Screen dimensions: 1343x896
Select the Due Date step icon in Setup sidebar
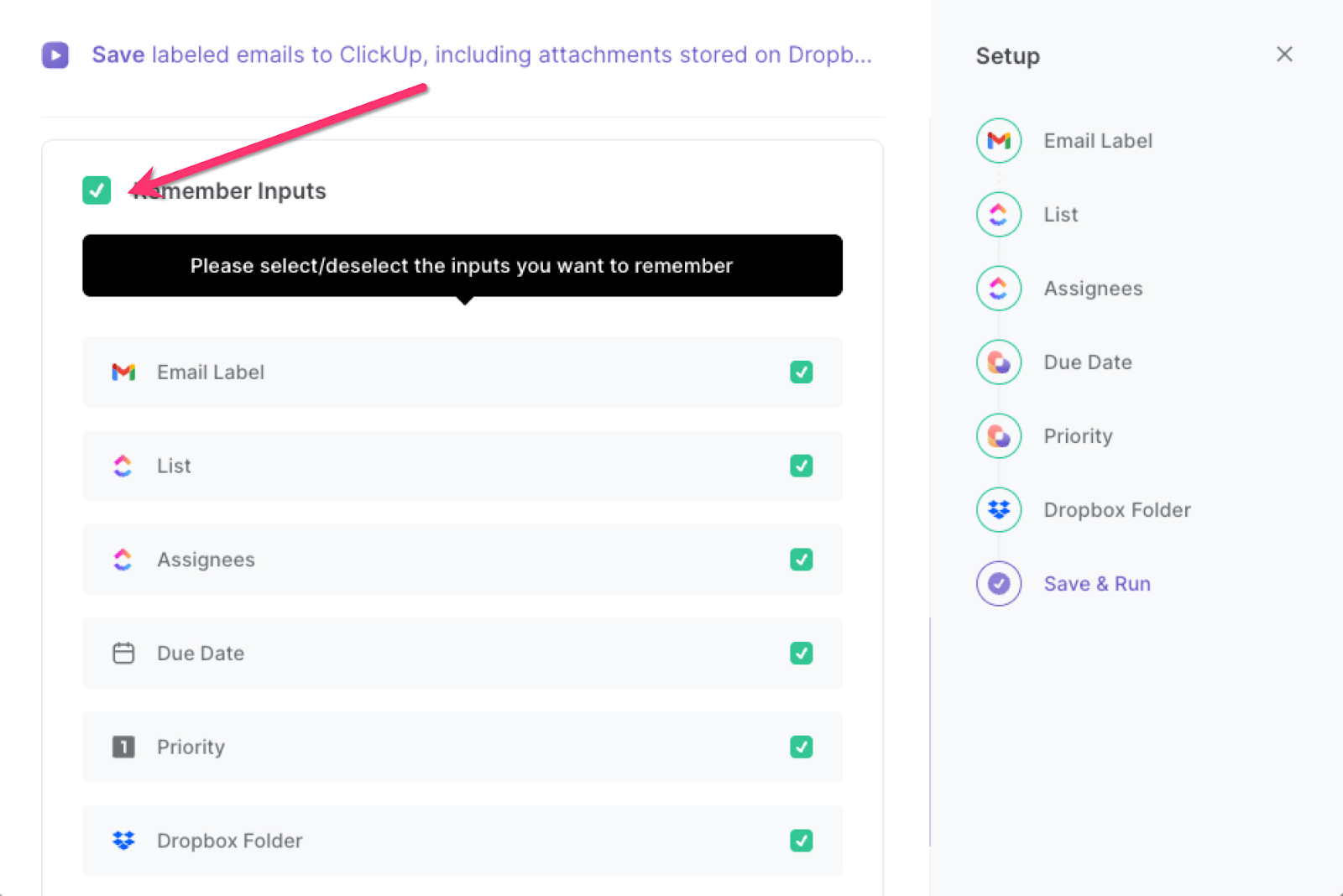(998, 362)
